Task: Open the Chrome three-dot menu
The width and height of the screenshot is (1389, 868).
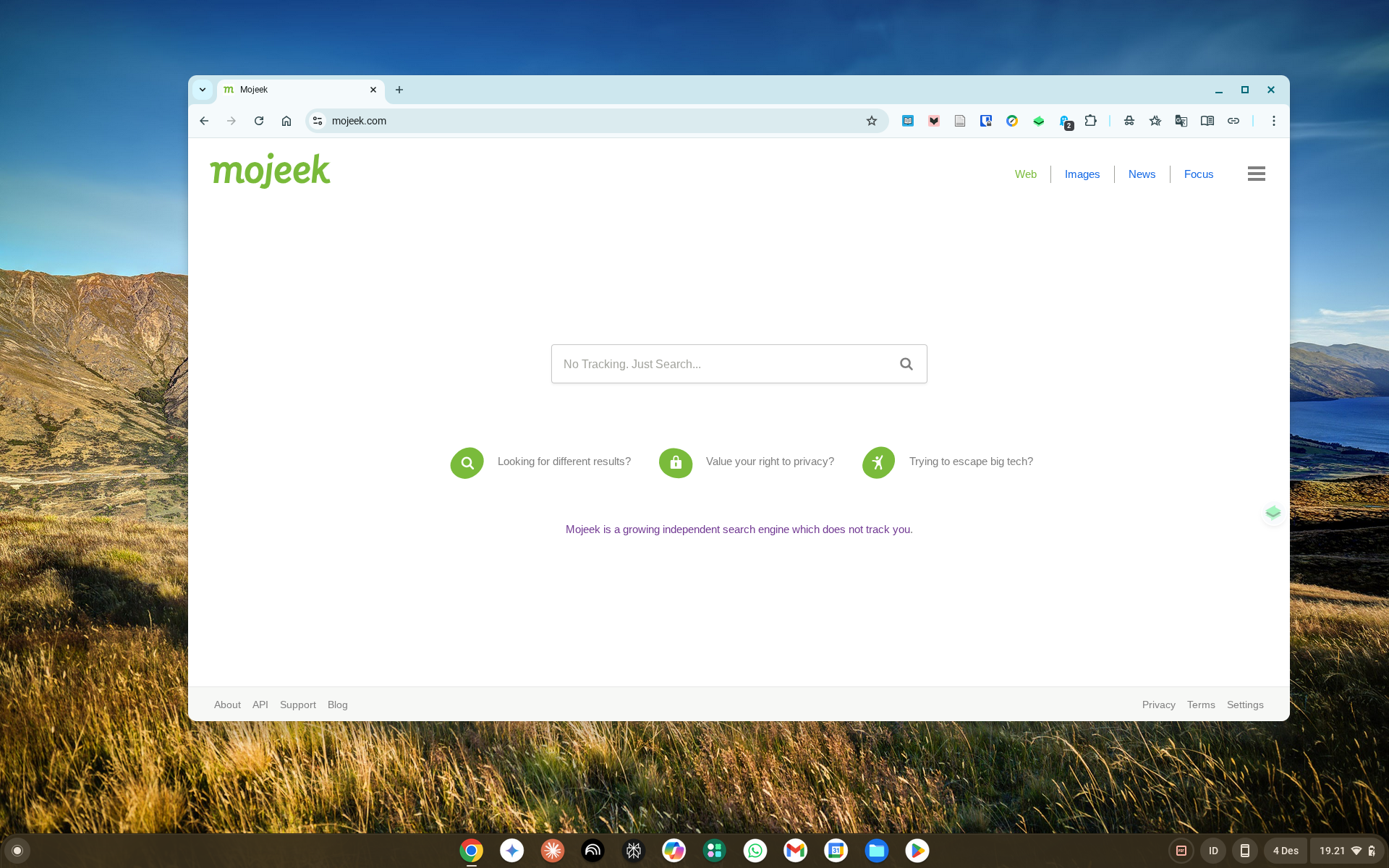Action: click(1273, 121)
